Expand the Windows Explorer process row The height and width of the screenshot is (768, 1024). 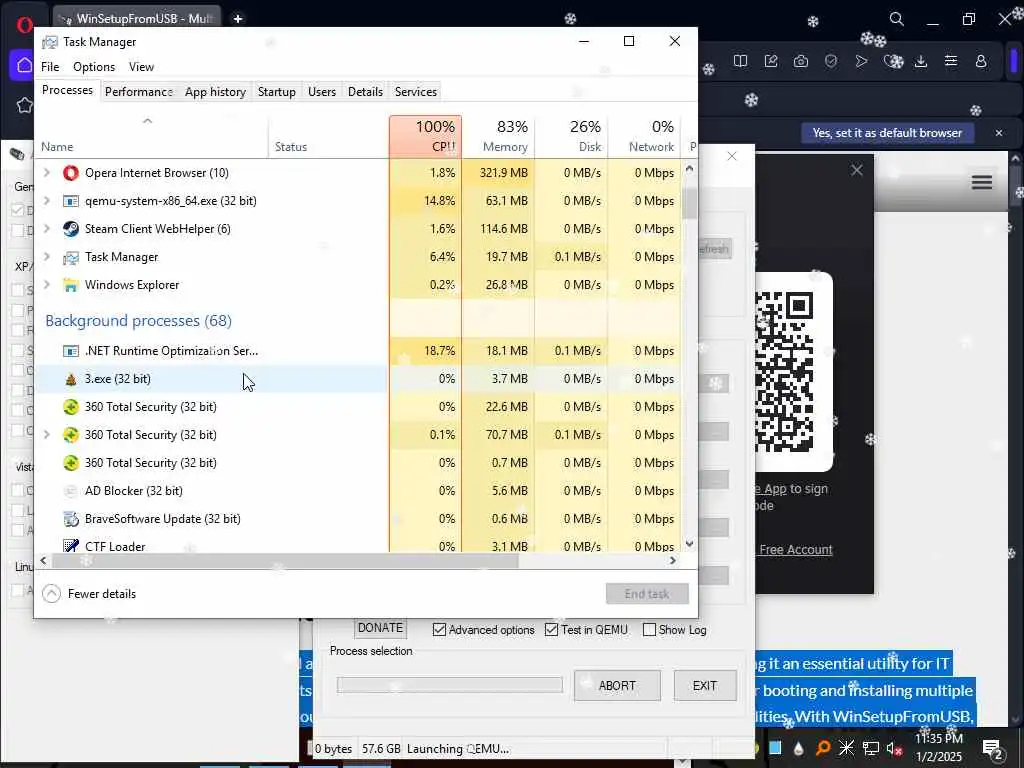coord(46,285)
